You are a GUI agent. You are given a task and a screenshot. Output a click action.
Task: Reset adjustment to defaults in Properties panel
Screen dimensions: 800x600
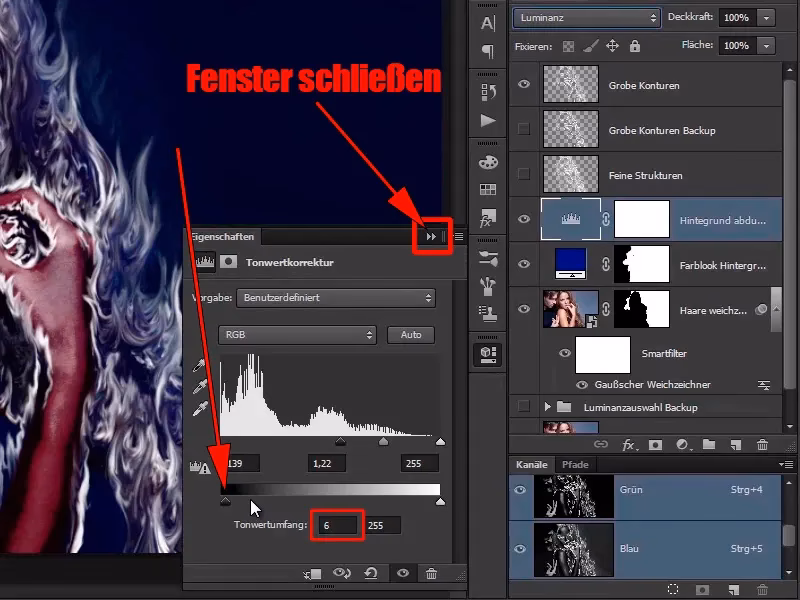[373, 574]
